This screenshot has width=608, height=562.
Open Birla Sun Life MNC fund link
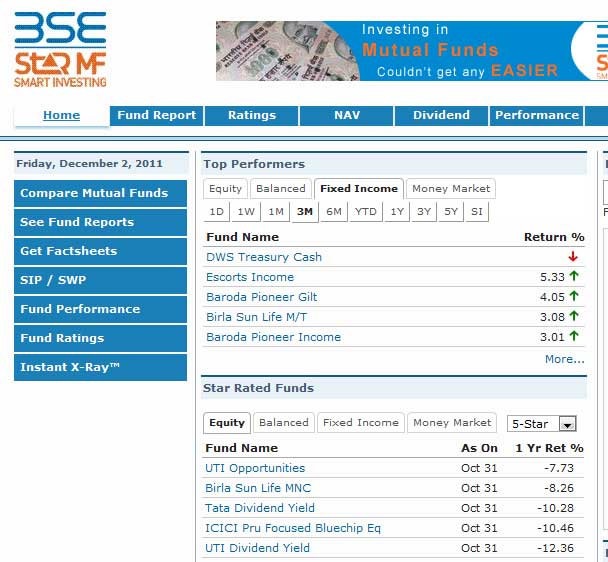click(x=258, y=488)
